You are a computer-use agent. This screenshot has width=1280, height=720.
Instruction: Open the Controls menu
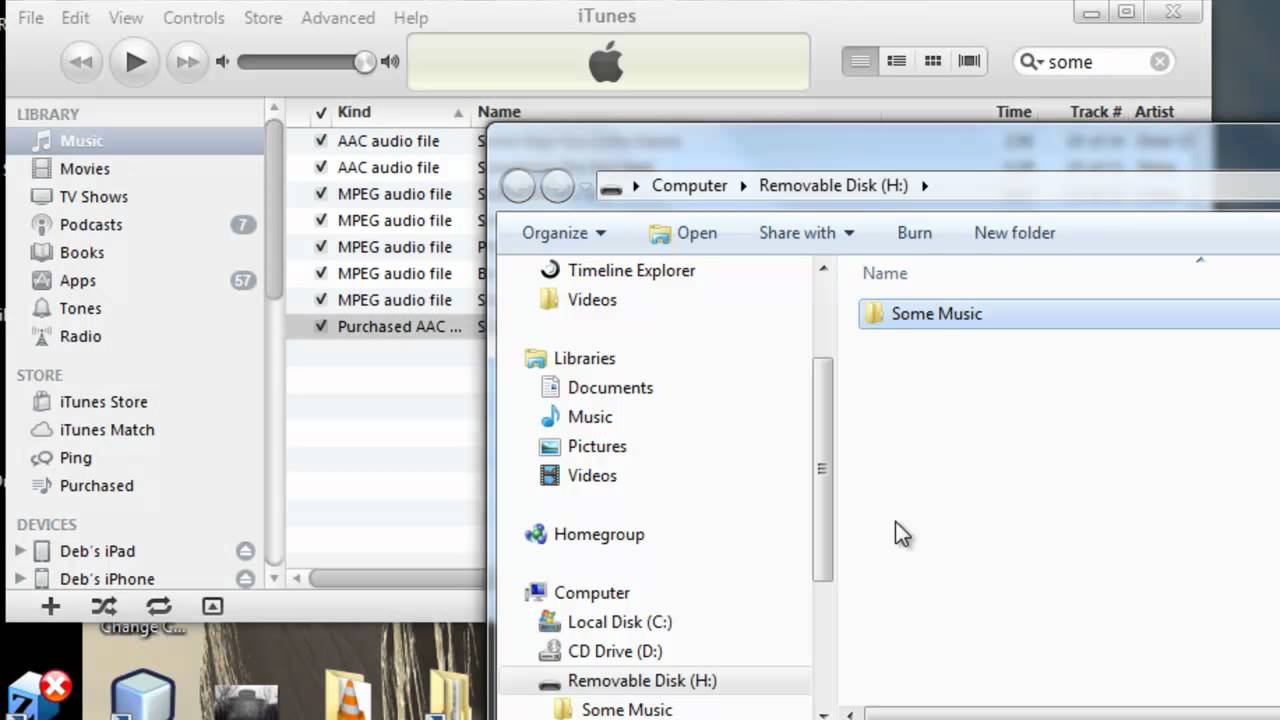click(x=194, y=18)
